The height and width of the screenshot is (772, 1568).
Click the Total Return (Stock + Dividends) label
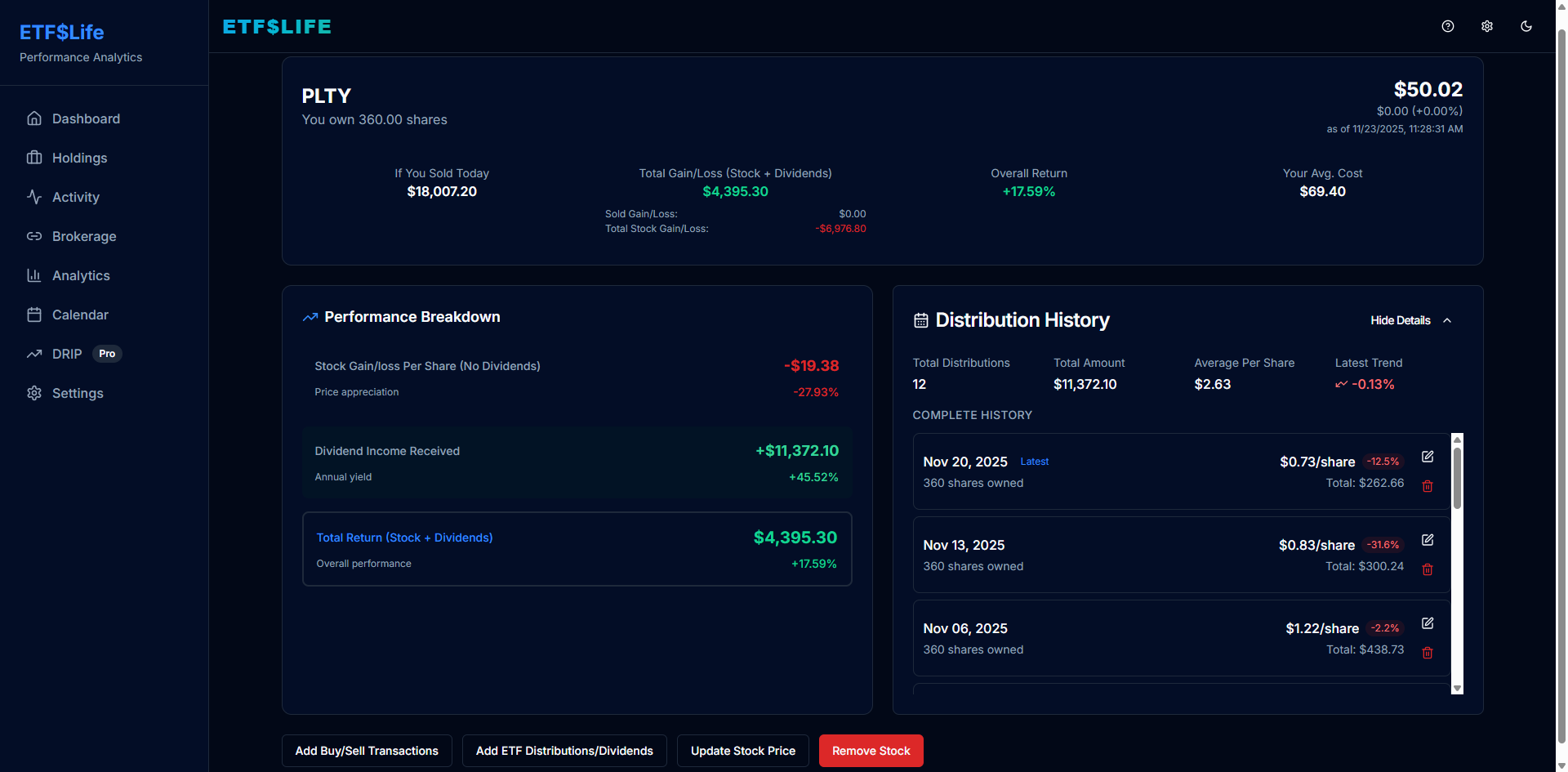click(x=404, y=538)
